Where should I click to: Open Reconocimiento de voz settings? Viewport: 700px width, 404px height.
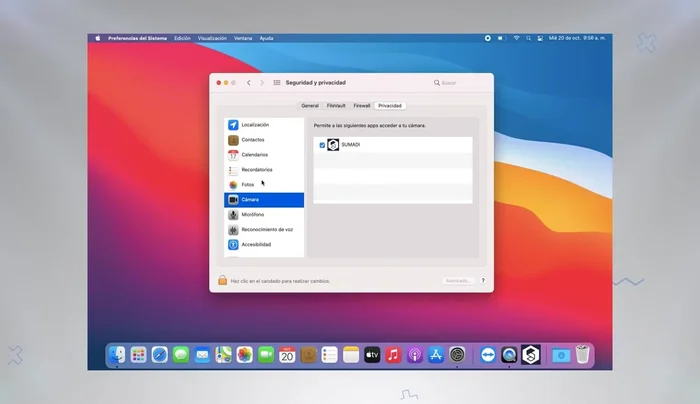tap(266, 229)
